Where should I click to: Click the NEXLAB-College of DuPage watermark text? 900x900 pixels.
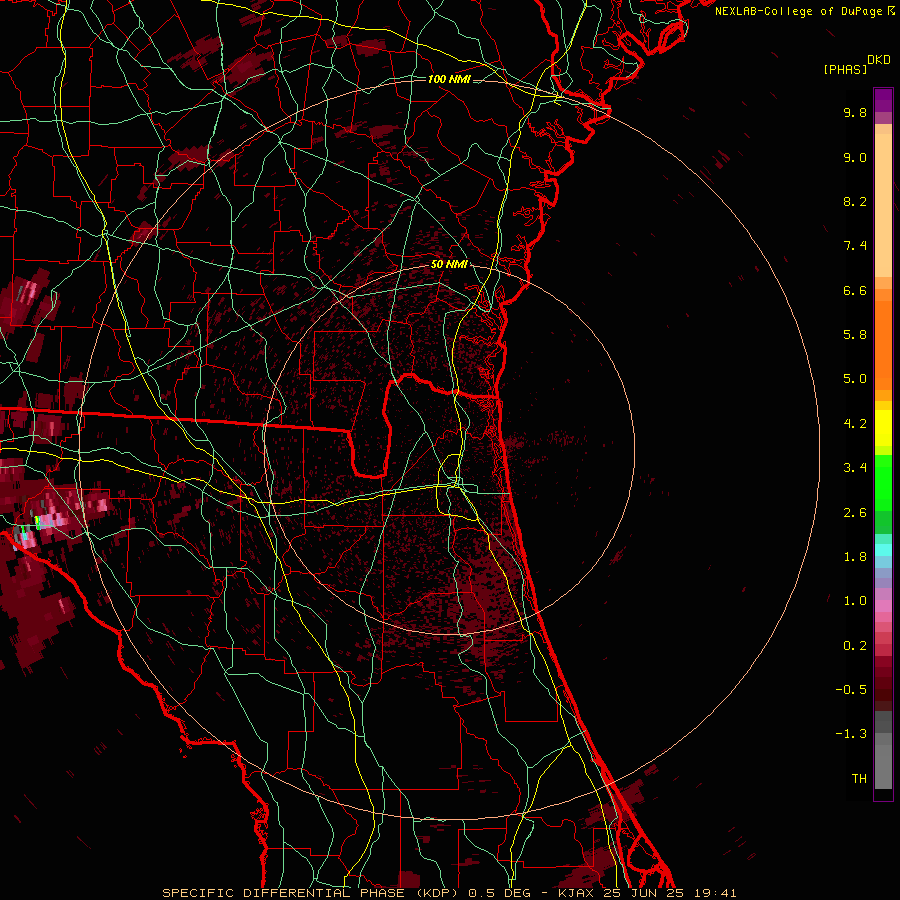tap(799, 11)
